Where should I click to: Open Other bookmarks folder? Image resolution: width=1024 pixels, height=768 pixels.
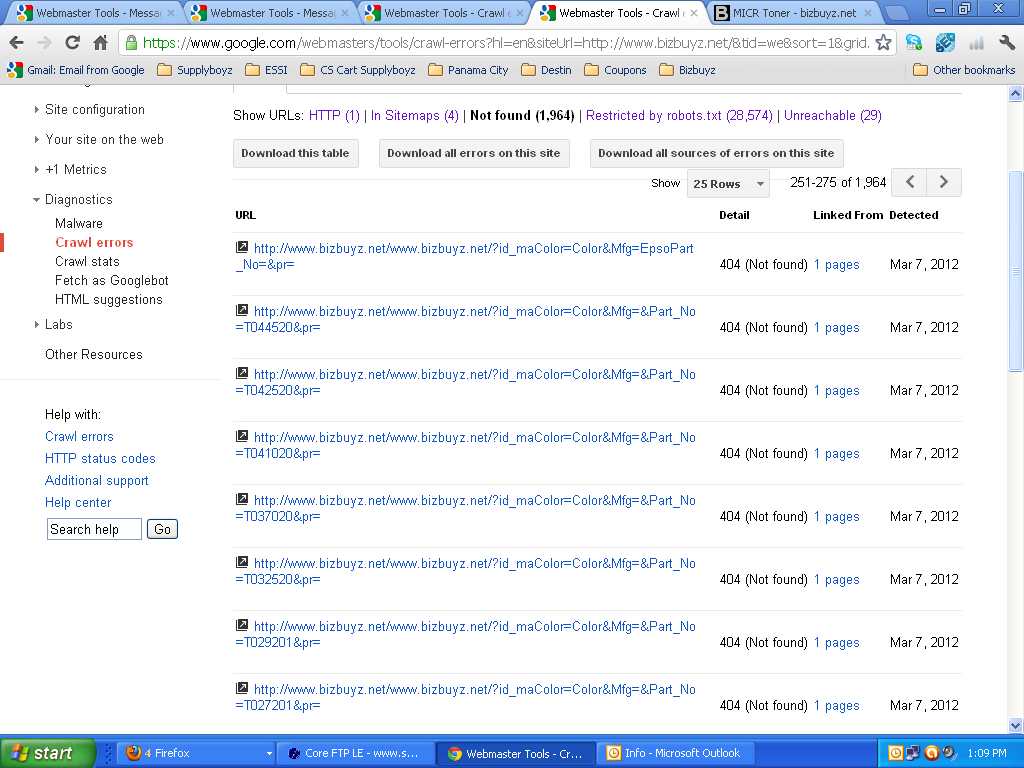(964, 70)
